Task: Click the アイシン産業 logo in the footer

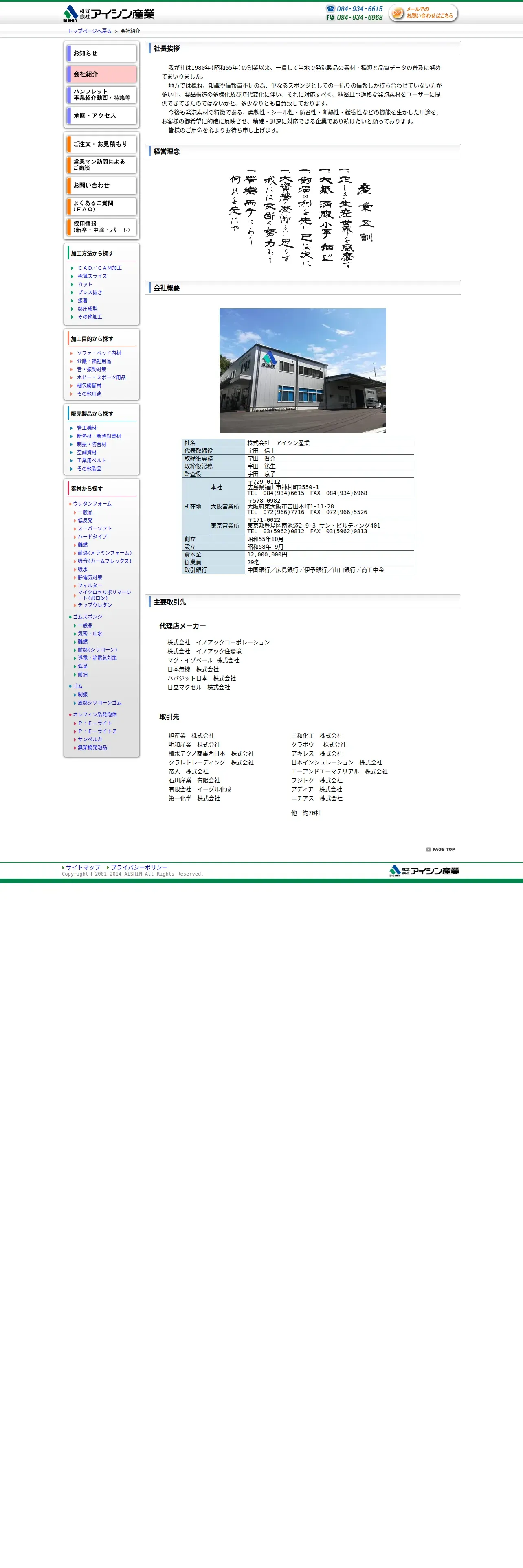Action: (424, 870)
